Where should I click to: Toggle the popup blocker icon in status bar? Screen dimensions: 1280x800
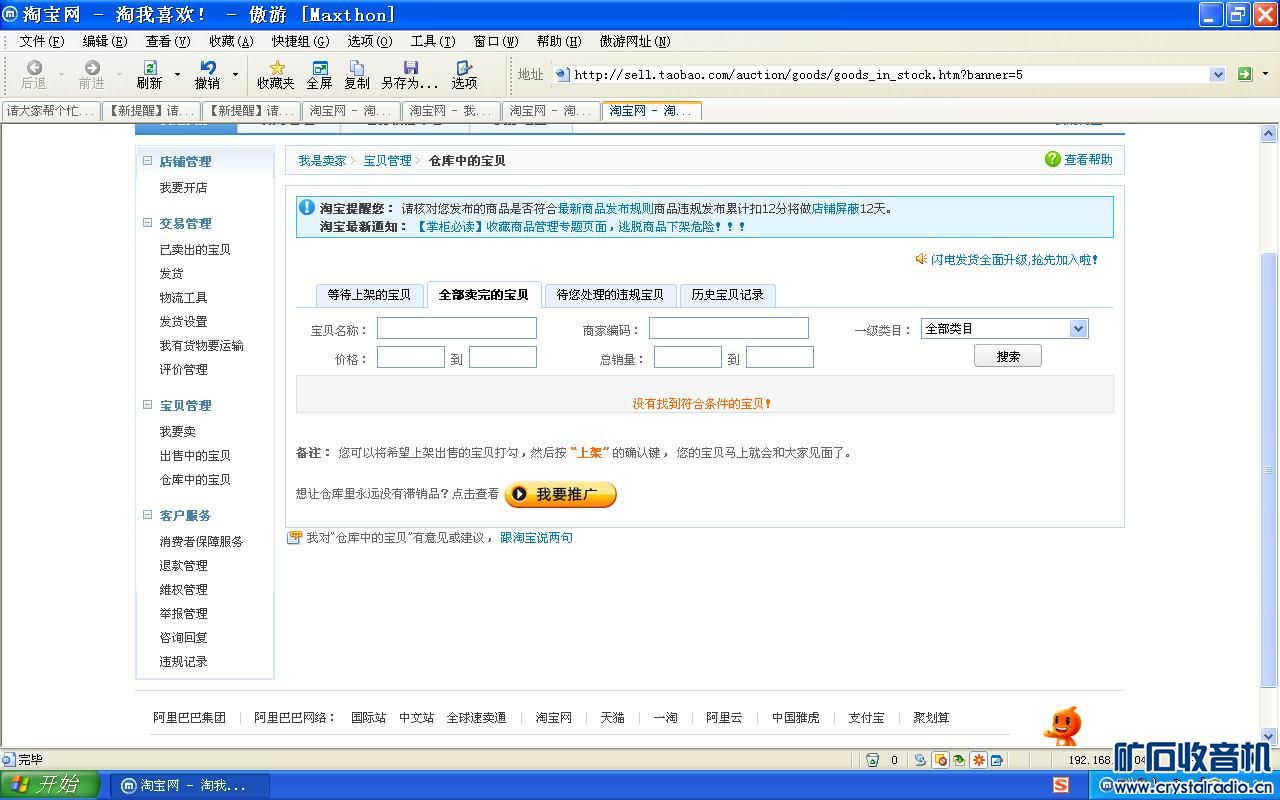940,760
